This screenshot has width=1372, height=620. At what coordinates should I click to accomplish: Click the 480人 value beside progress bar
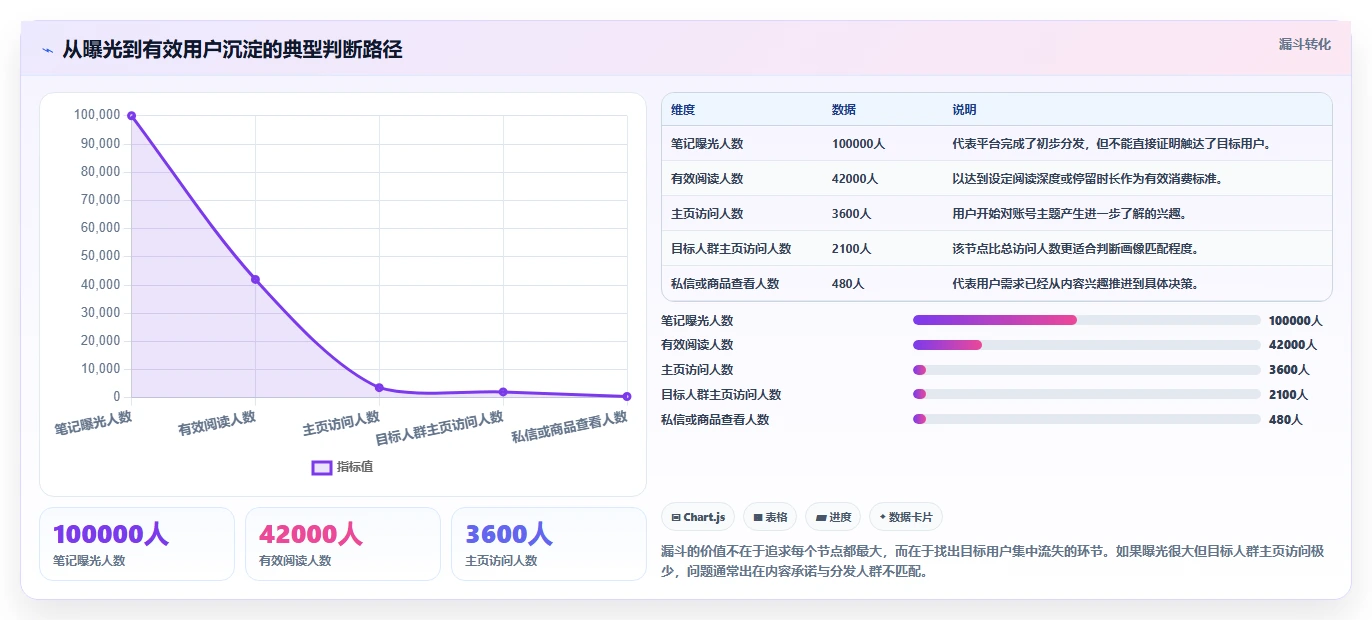click(x=1286, y=420)
